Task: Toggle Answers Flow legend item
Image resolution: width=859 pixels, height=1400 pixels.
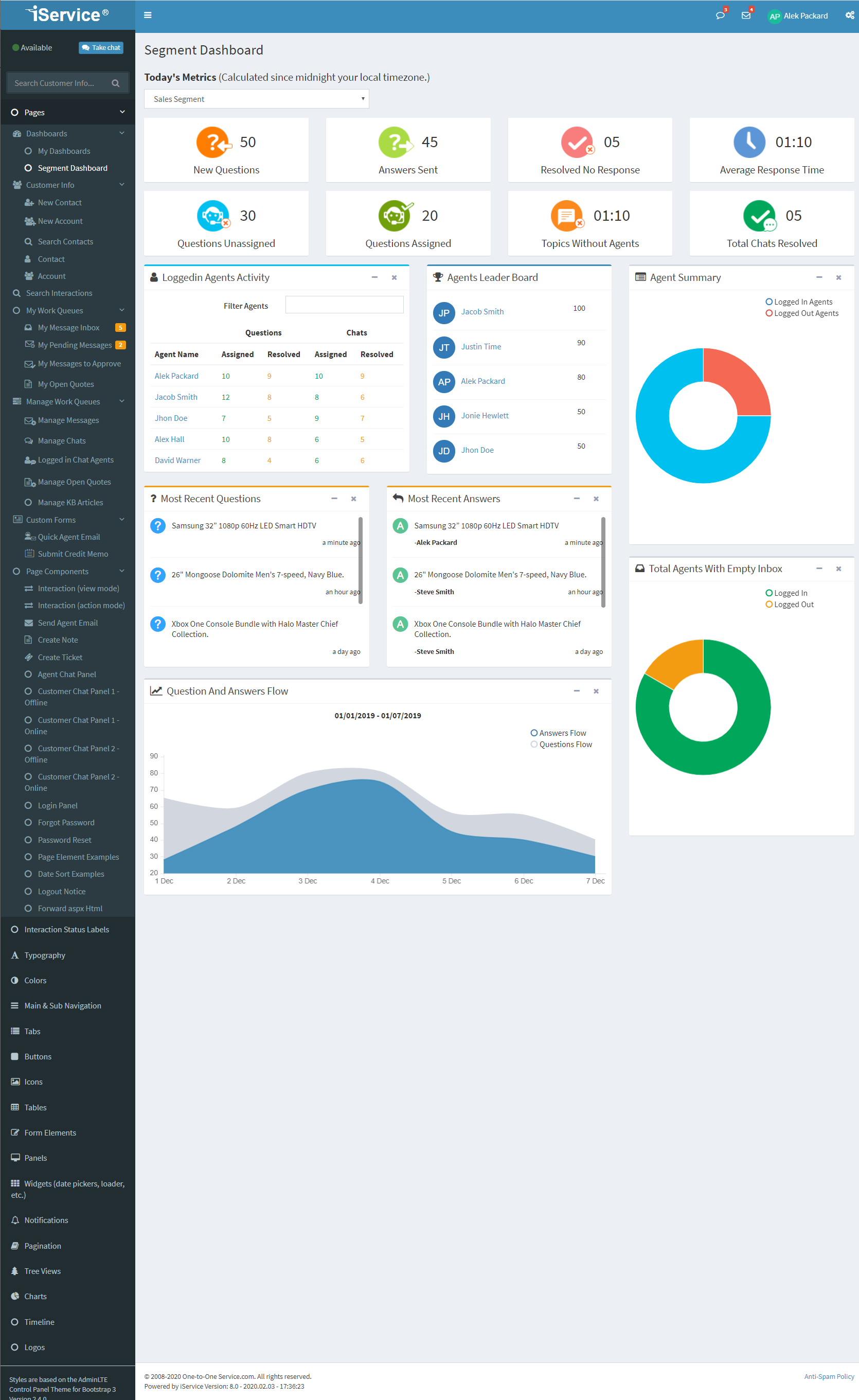Action: coord(558,733)
